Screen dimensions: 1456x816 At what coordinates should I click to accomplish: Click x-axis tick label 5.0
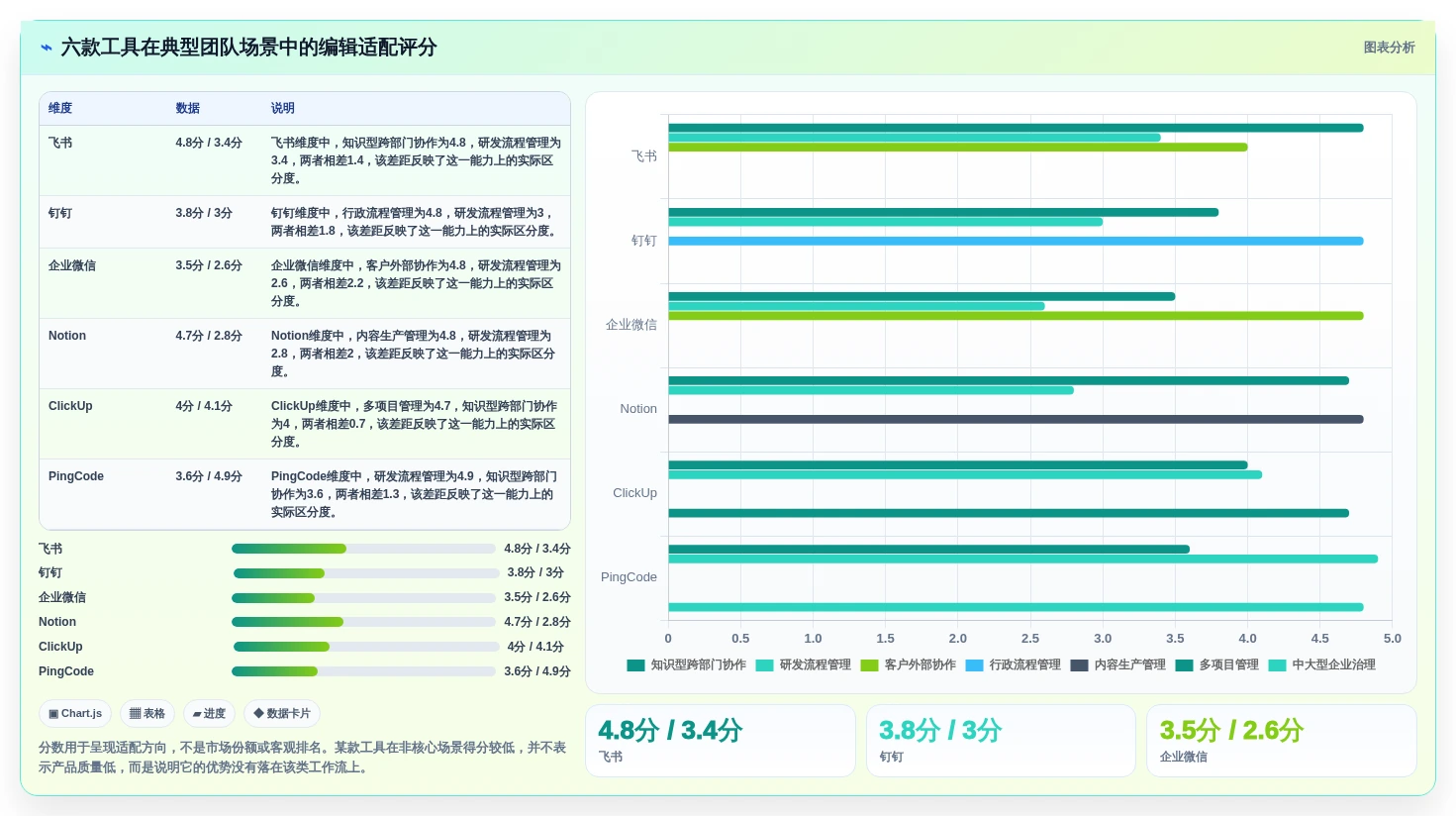click(1393, 639)
